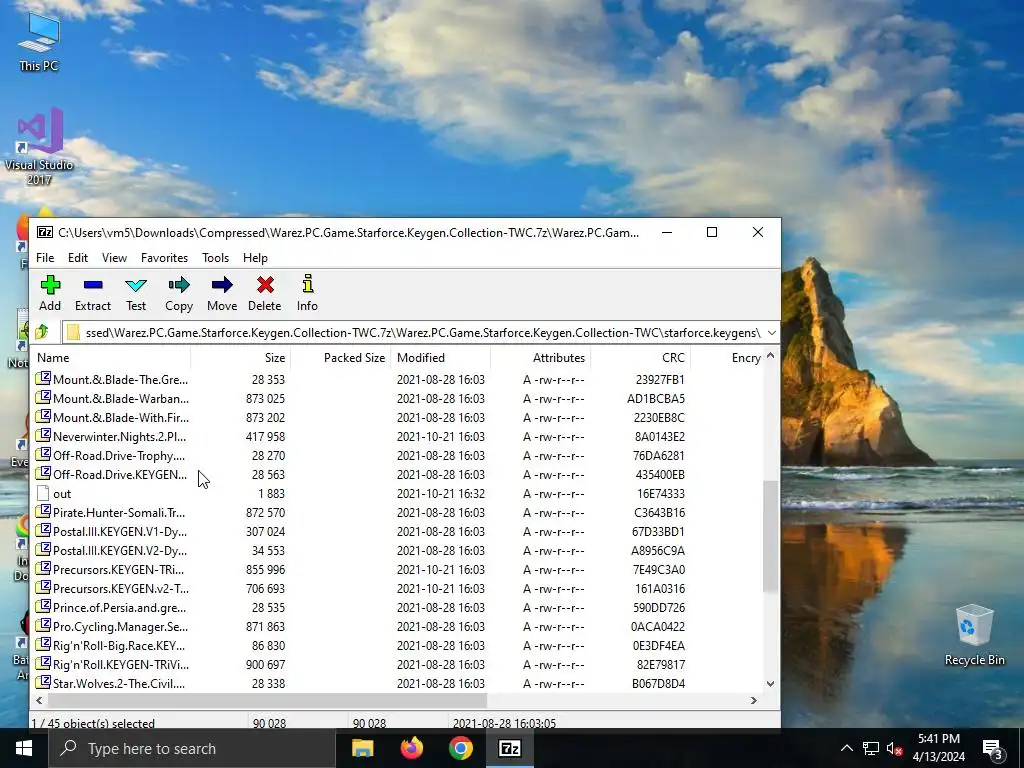Select Pirate.Hunter-Somali.Tr... file icon
The image size is (1024, 768).
point(43,512)
